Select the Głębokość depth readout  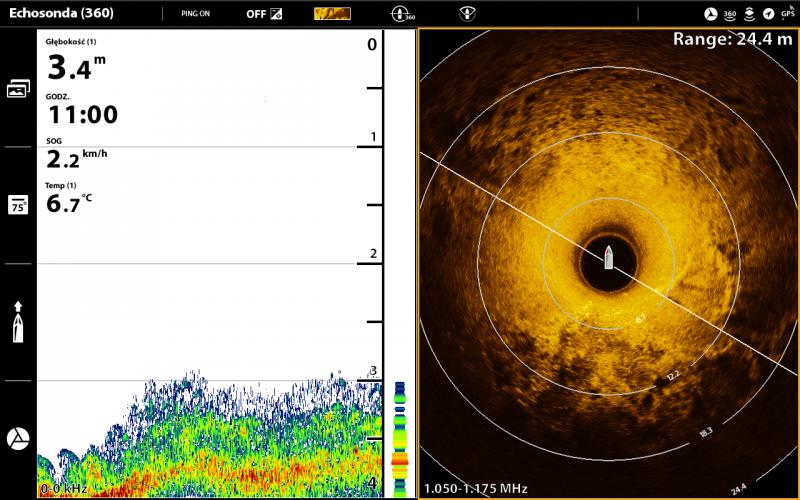[76, 62]
